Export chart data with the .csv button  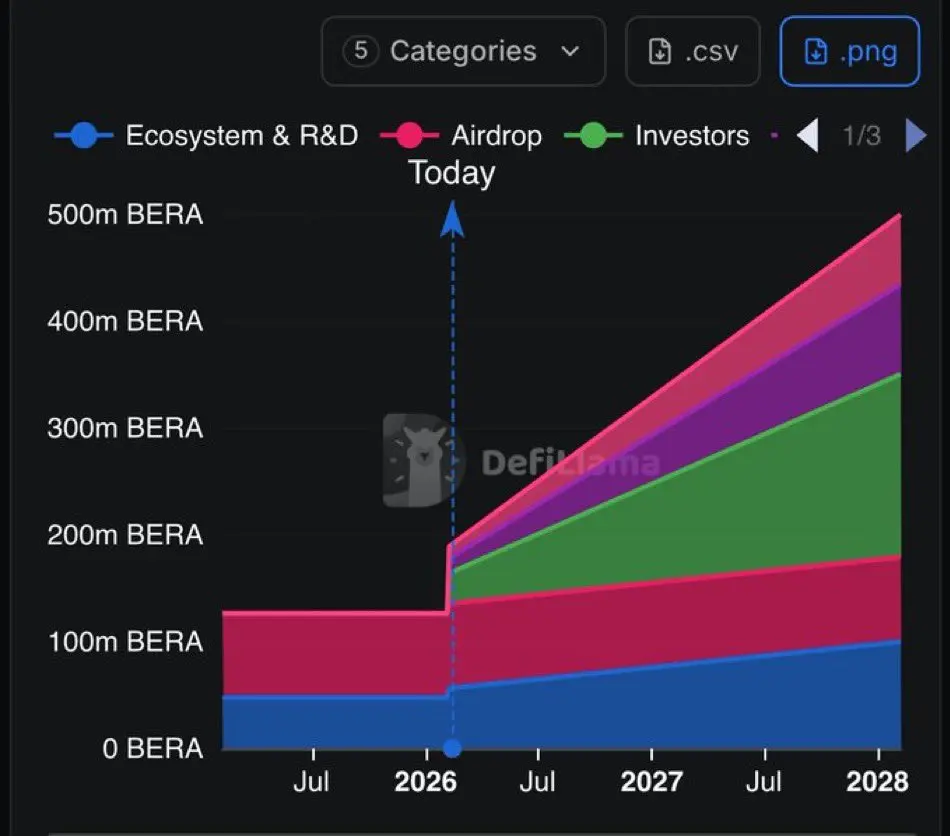(x=692, y=51)
